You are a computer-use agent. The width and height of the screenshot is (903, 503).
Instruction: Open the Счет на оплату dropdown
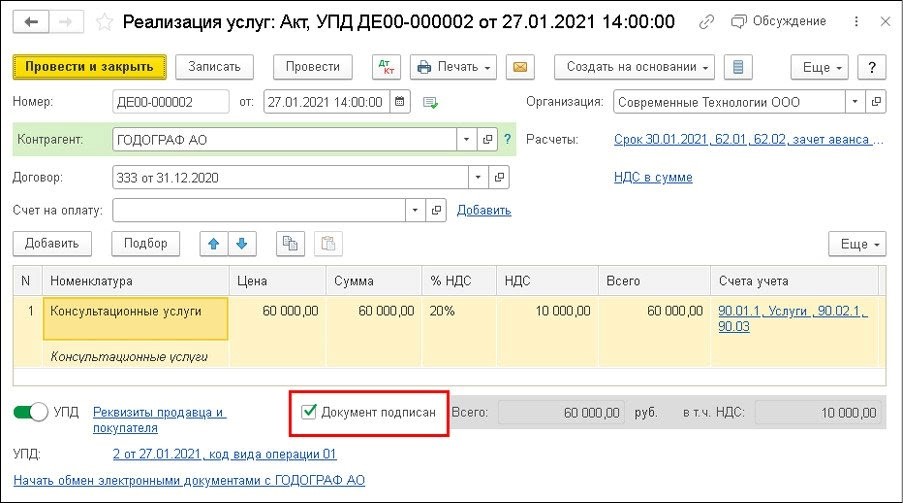coord(415,210)
